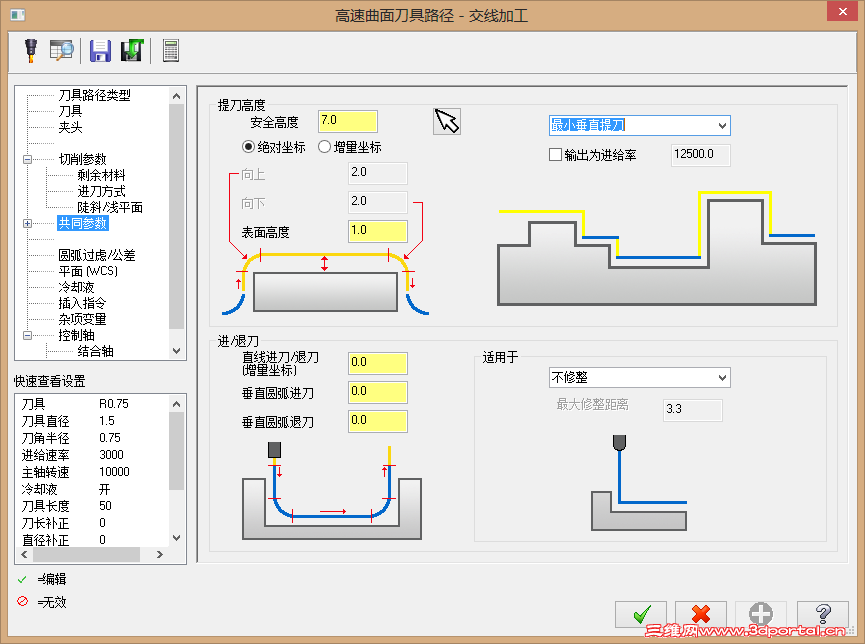Click the 12500.0 feed rate field
Screen dimensions: 865x644
pyautogui.click(x=701, y=155)
